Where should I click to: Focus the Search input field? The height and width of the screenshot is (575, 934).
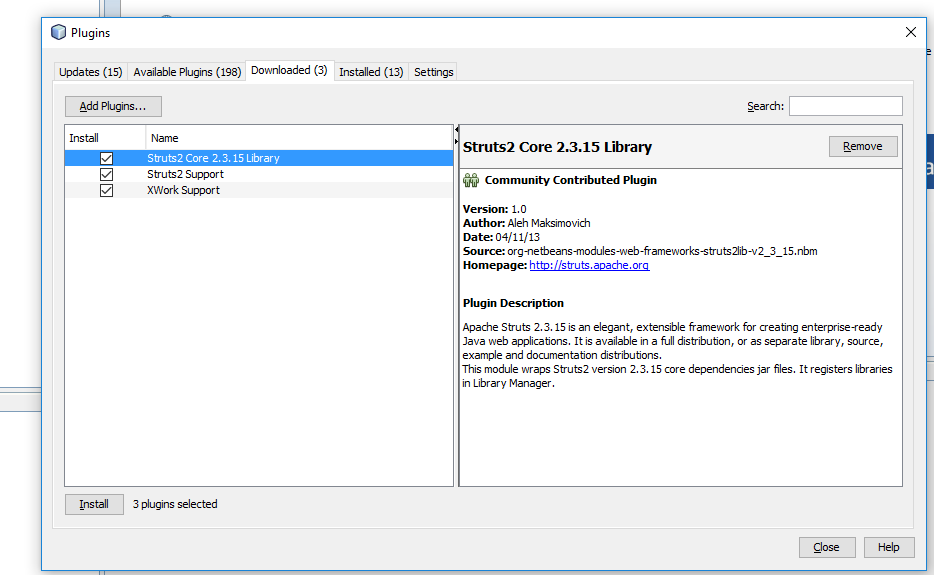[845, 106]
